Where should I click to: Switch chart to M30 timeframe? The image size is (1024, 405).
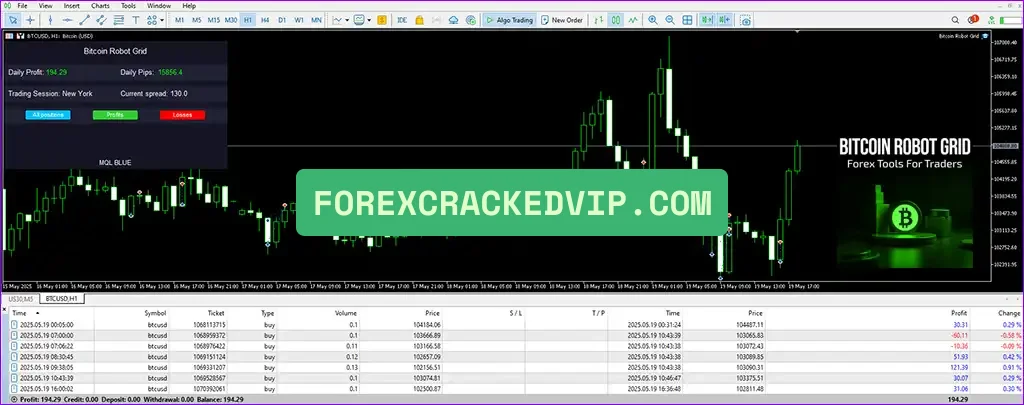(x=231, y=20)
